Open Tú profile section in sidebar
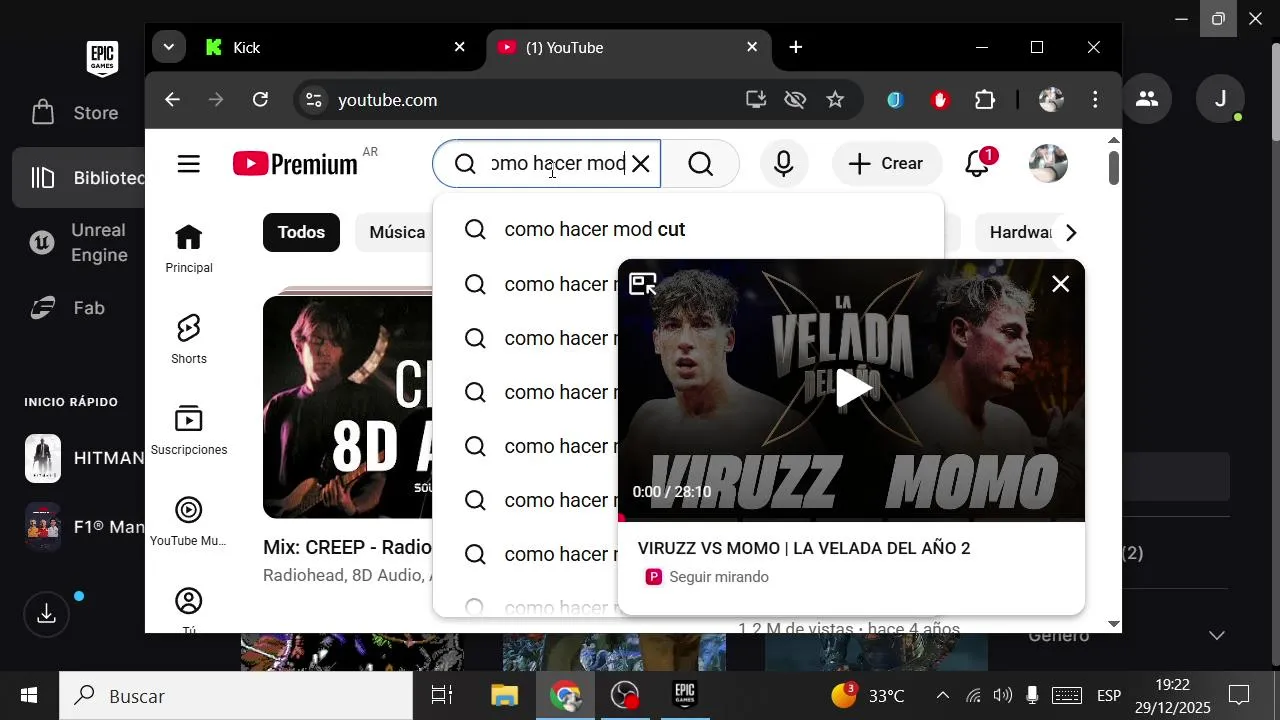 coord(189,610)
